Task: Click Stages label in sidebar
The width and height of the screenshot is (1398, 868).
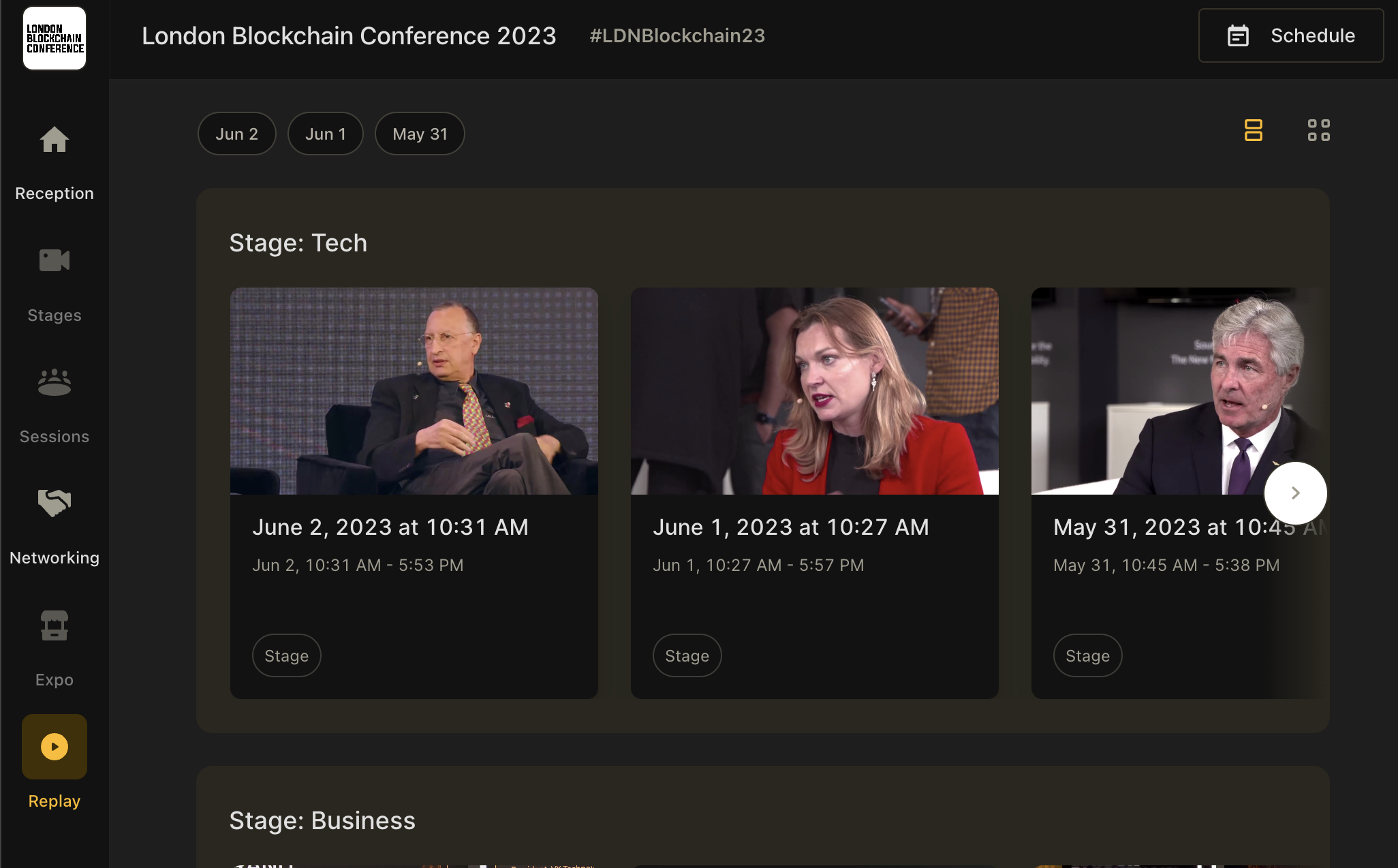Action: click(55, 315)
